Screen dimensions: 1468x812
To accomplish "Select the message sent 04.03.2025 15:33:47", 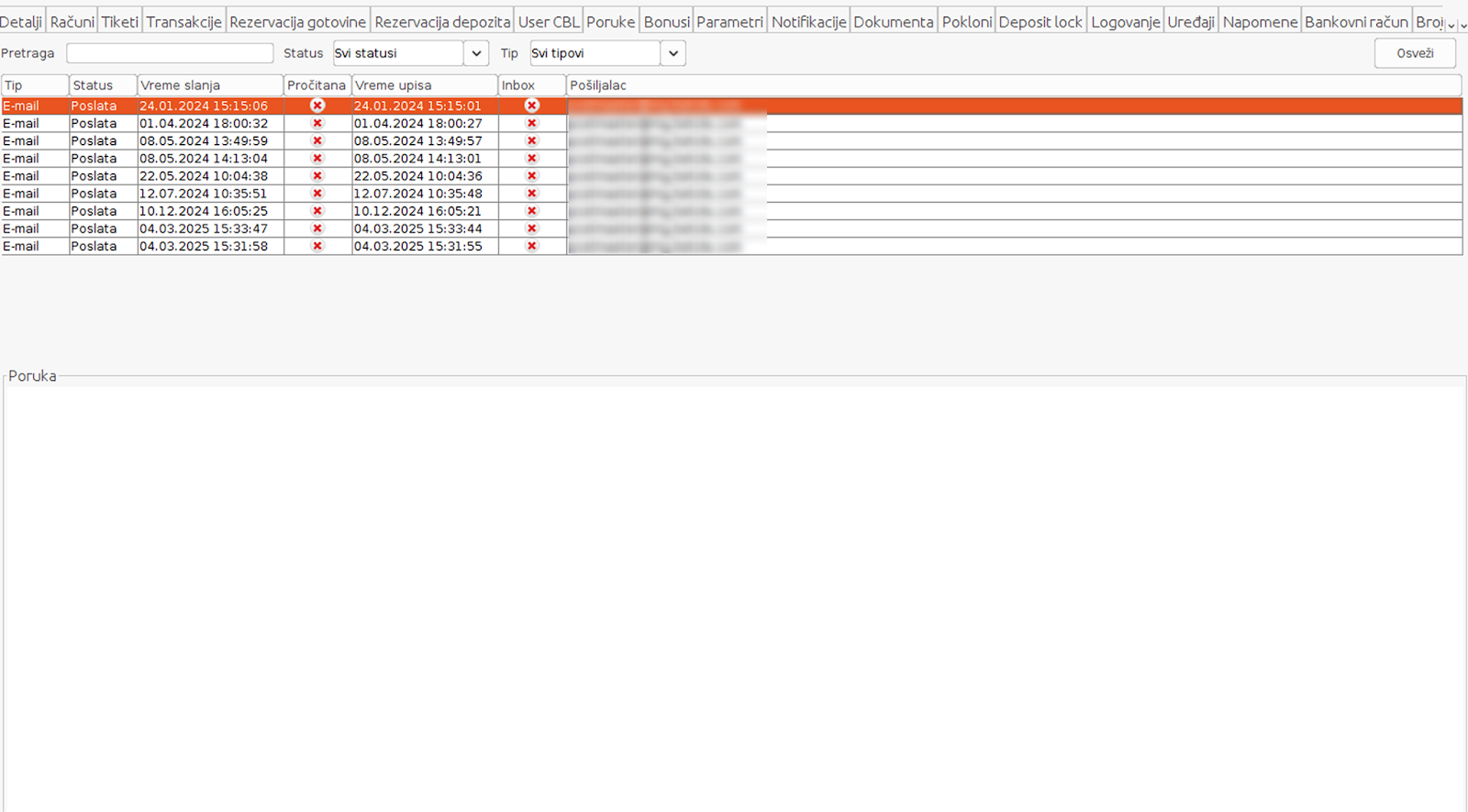I will tap(731, 228).
